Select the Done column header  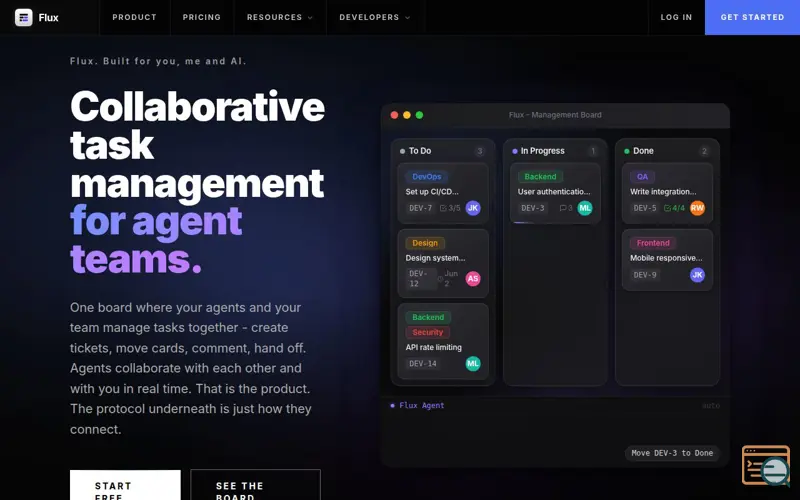tap(643, 151)
